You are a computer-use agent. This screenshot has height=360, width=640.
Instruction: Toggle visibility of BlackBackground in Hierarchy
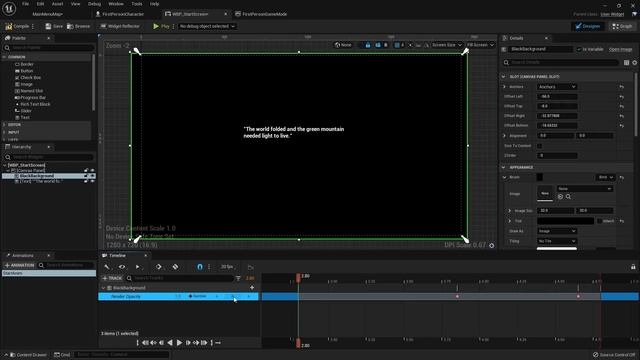coord(92,176)
